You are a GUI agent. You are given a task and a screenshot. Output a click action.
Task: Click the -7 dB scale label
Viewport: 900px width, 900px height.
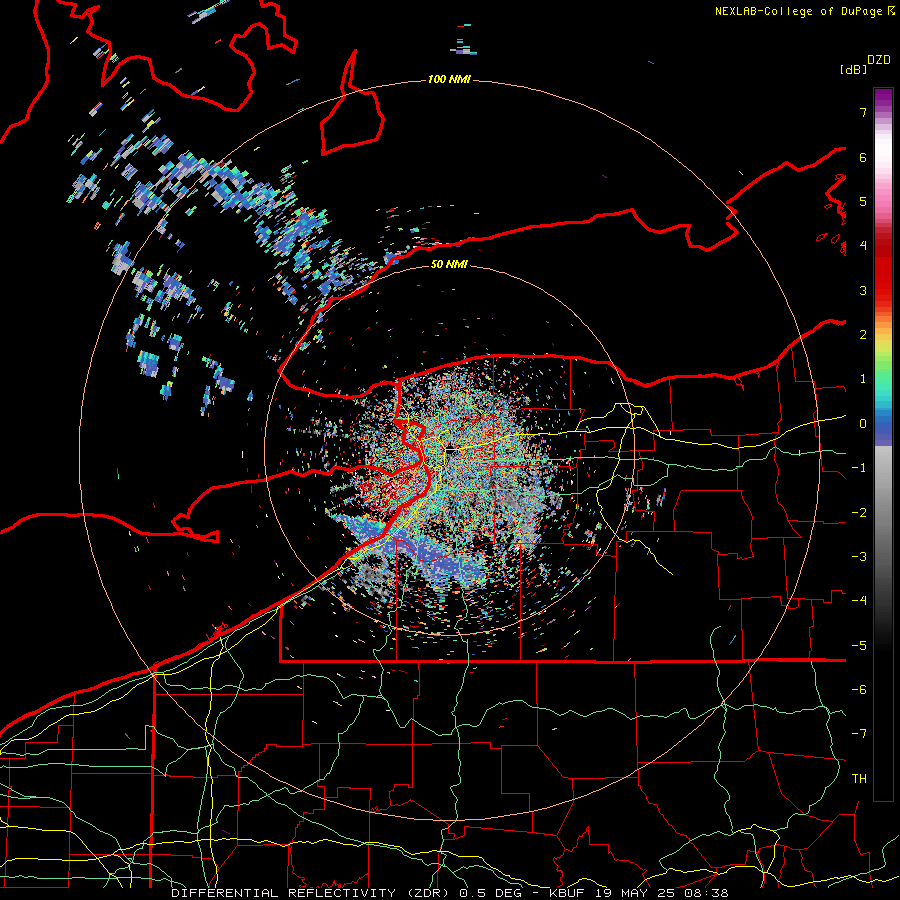[x=859, y=734]
